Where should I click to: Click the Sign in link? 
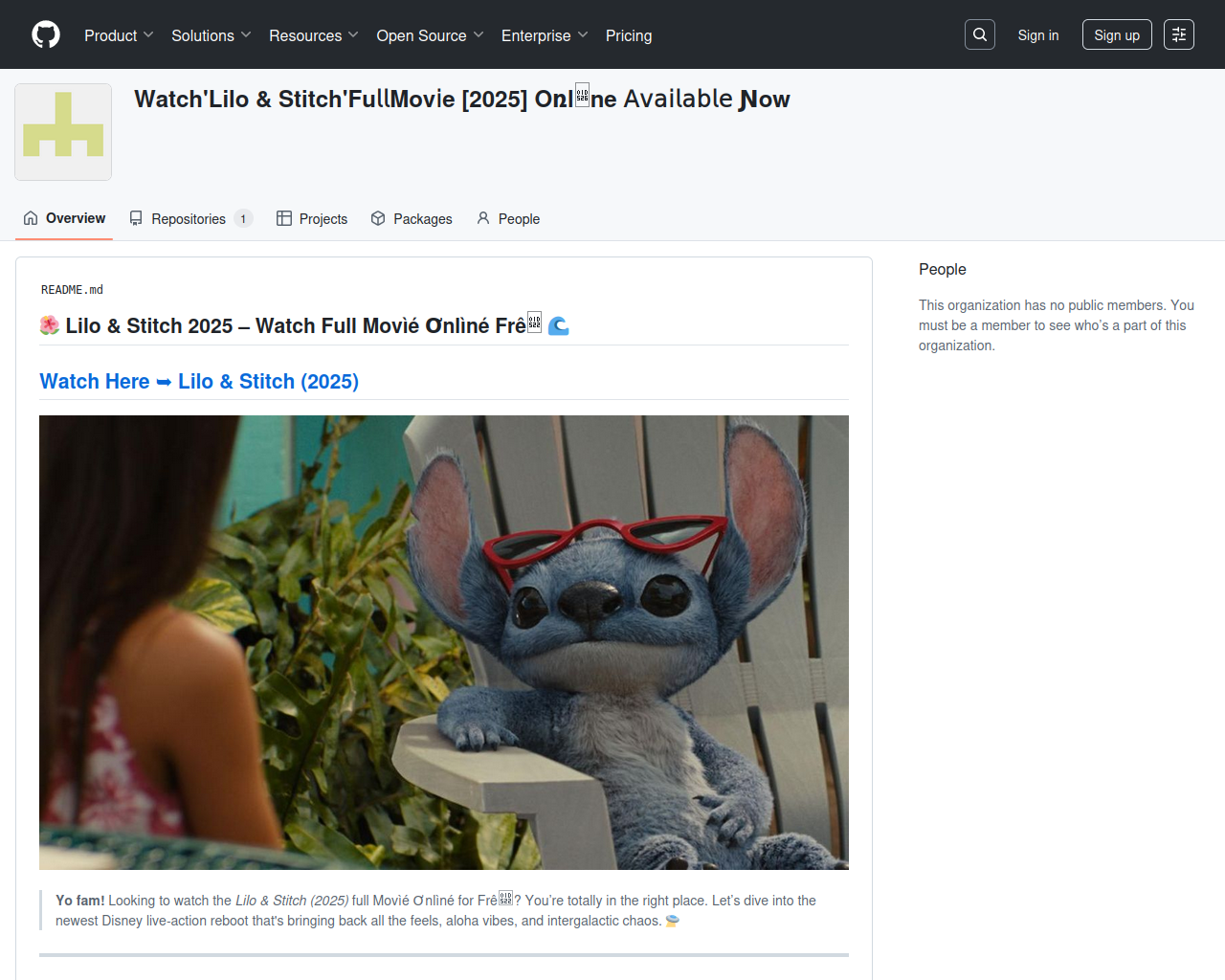(1037, 35)
